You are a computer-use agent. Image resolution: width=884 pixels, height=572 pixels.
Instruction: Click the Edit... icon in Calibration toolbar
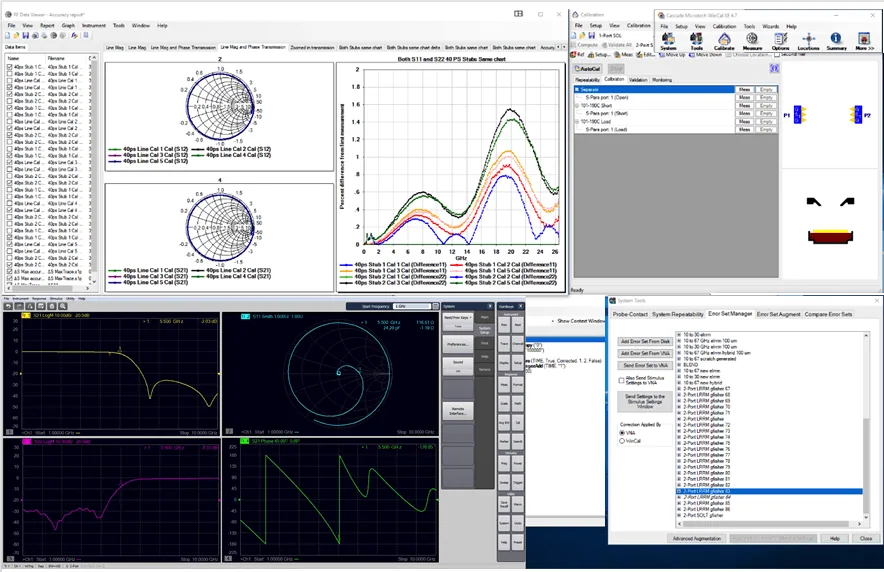(x=646, y=55)
